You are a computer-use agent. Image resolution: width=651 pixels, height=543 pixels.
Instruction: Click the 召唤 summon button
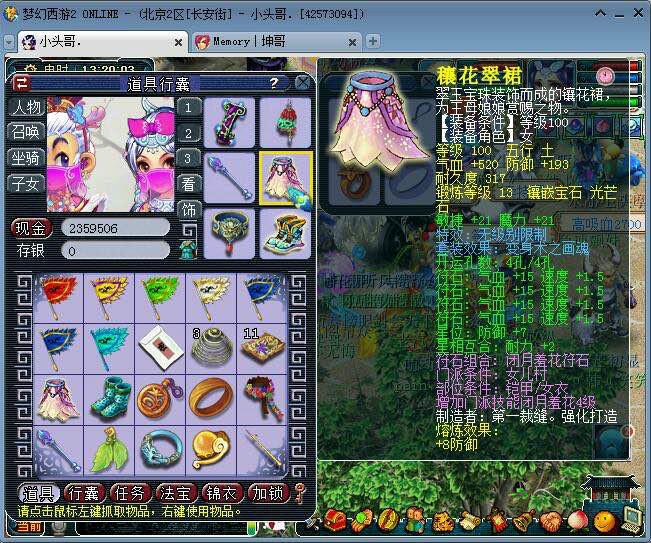[26, 132]
